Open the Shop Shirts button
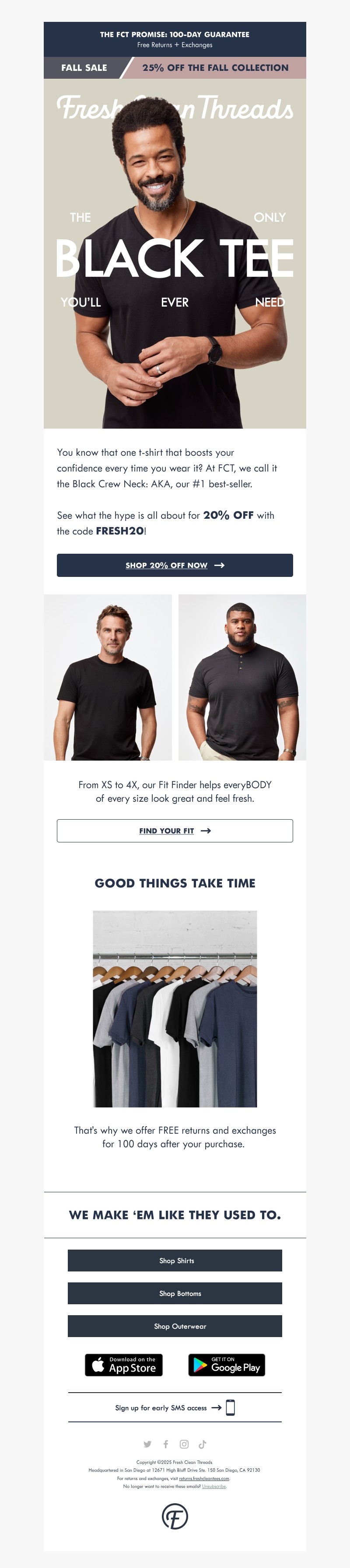This screenshot has width=350, height=1568. coord(175,1261)
